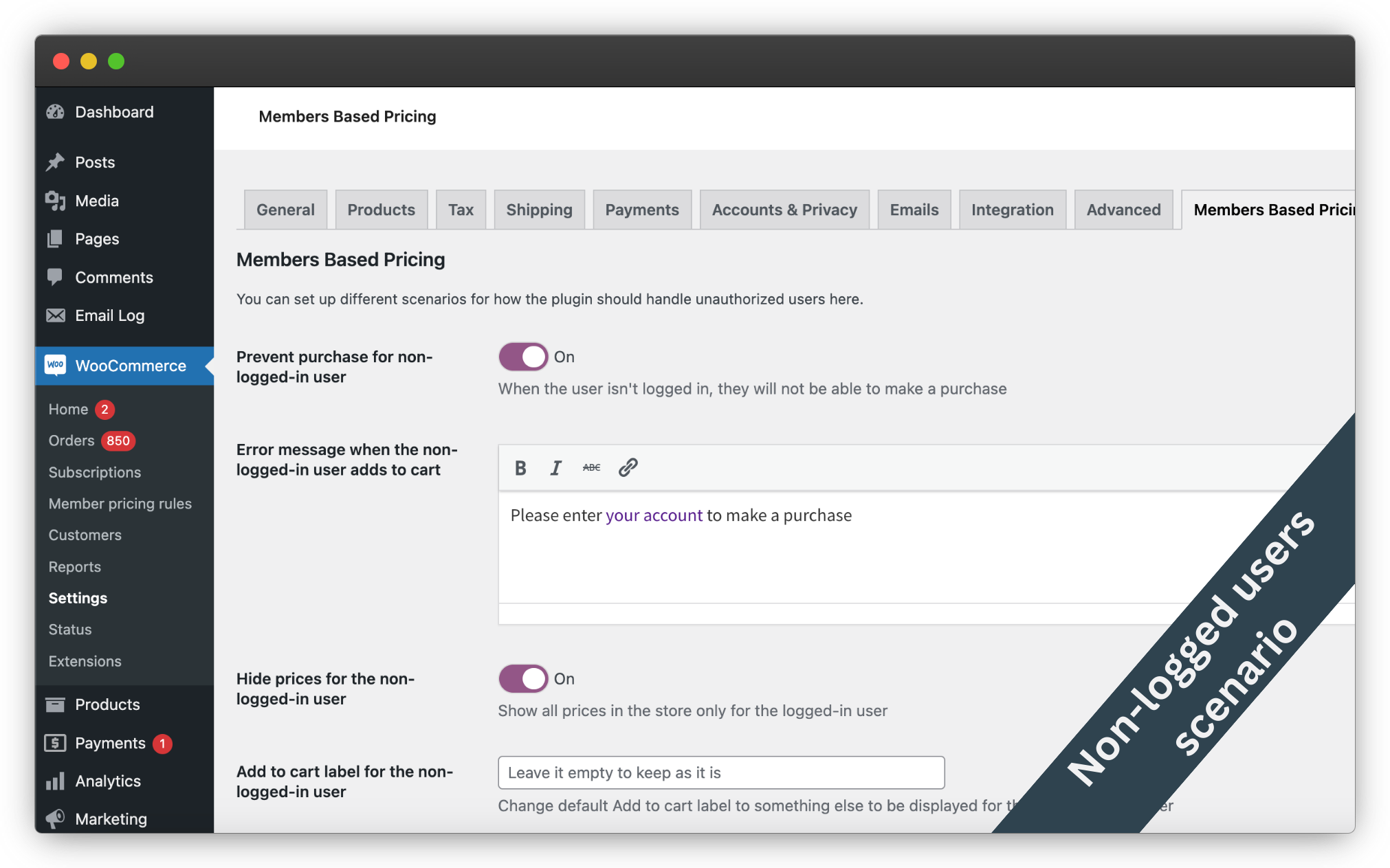The height and width of the screenshot is (868, 1390).
Task: Toggle Hide prices for non-logged-in user
Action: [523, 679]
